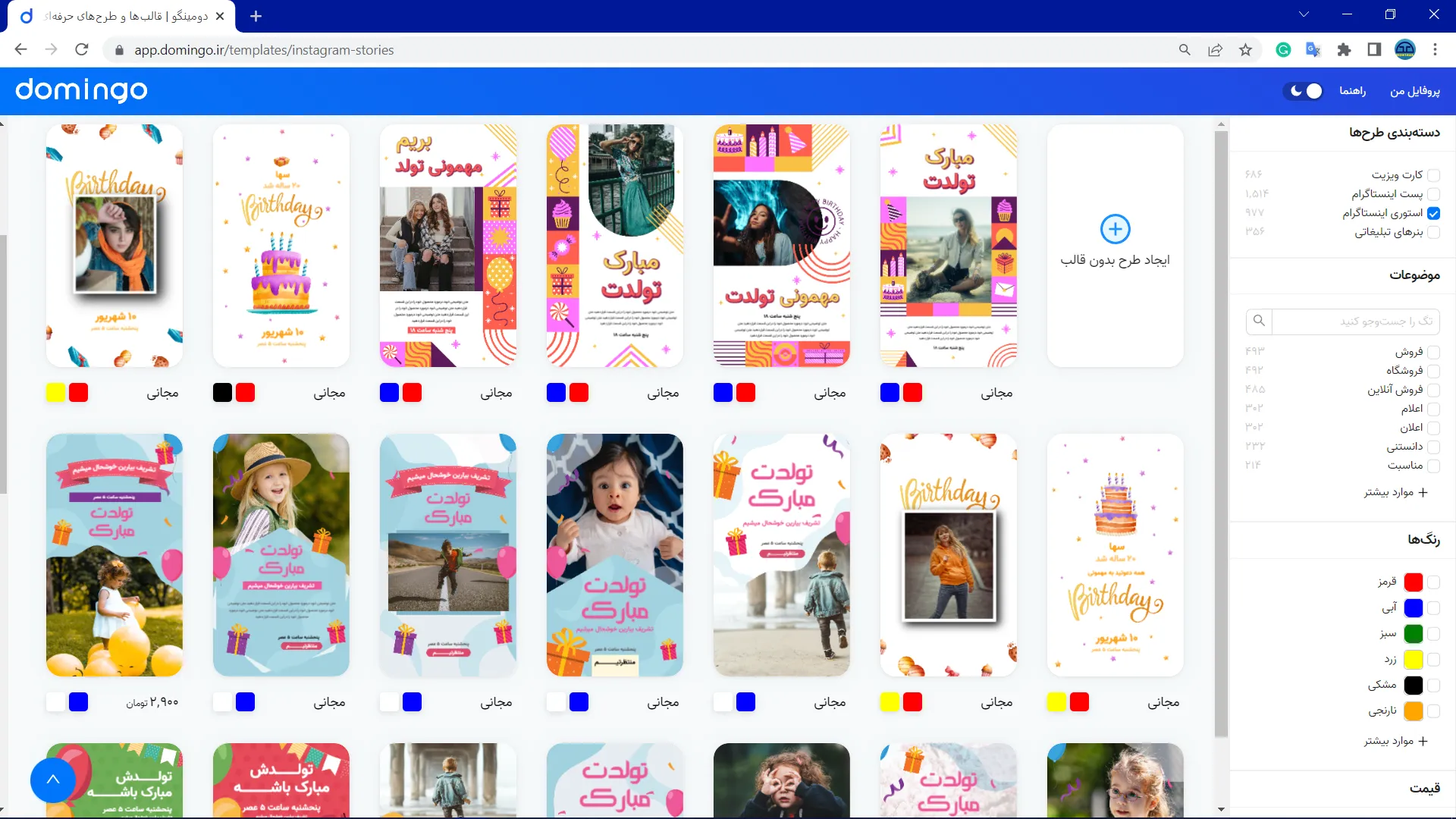Open tab search dropdown chevron
The image size is (1456, 819).
(1304, 14)
